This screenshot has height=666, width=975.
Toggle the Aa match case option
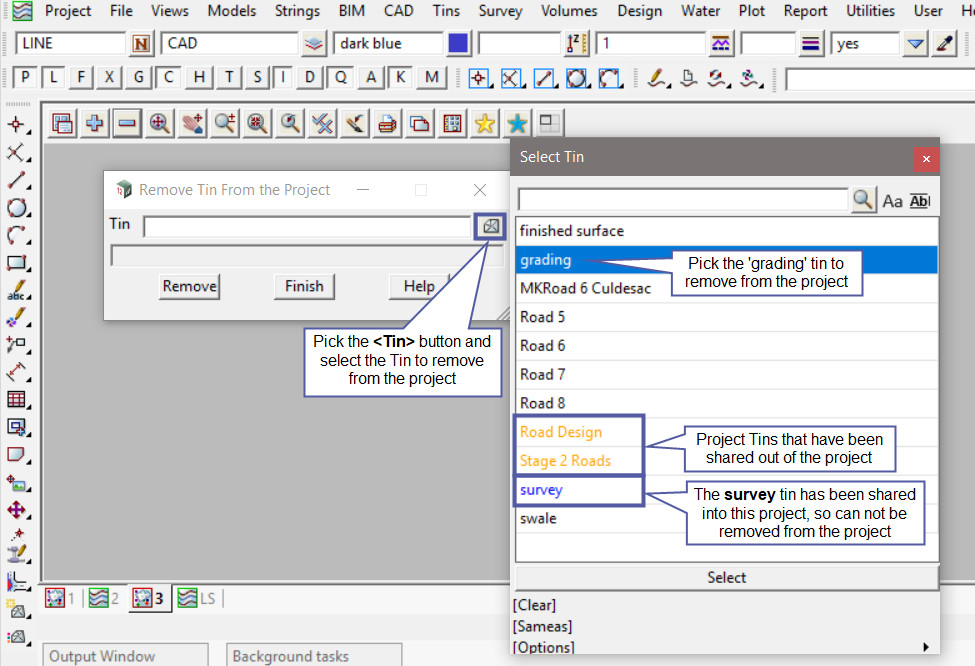[x=893, y=201]
